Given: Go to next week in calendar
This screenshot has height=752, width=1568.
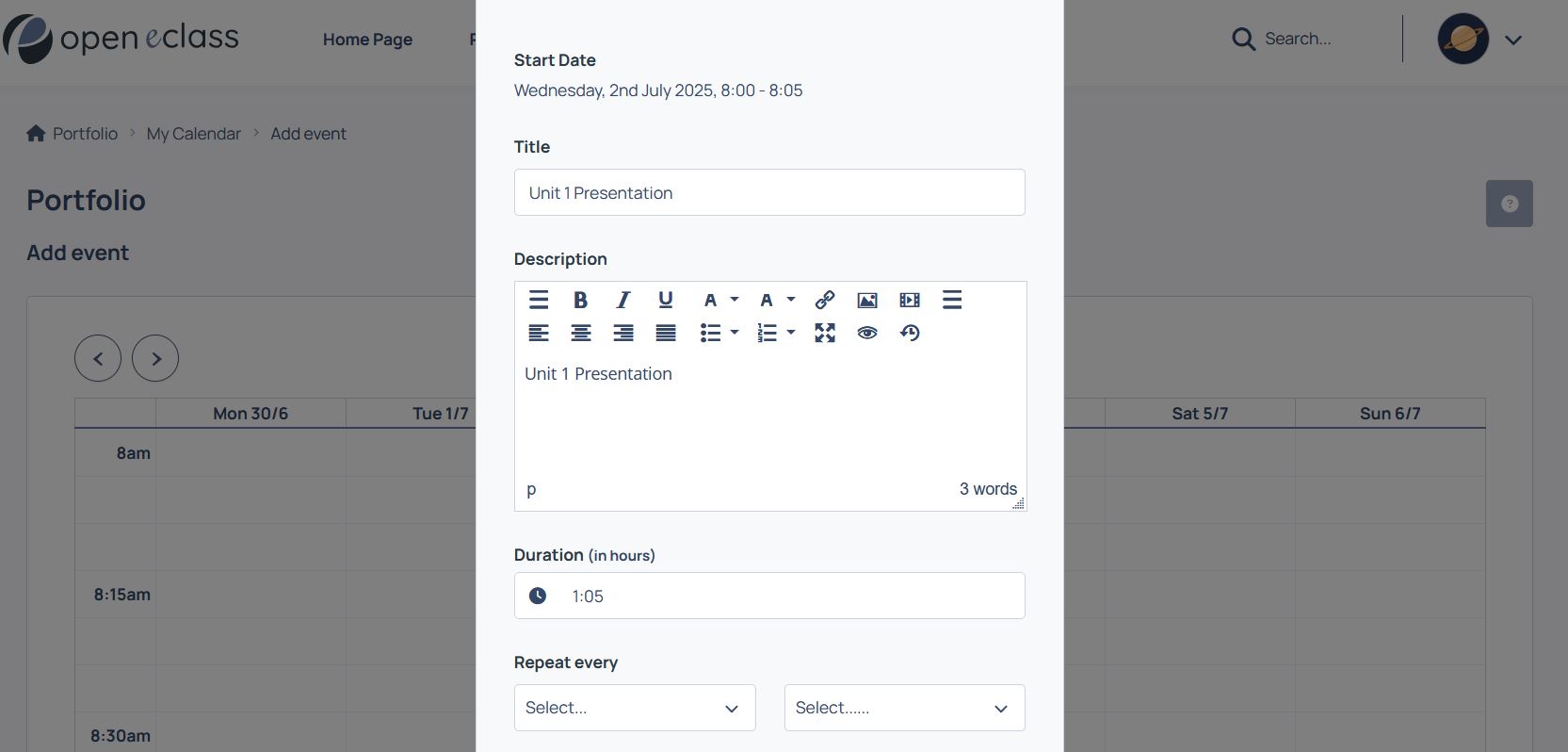Looking at the screenshot, I should (155, 358).
